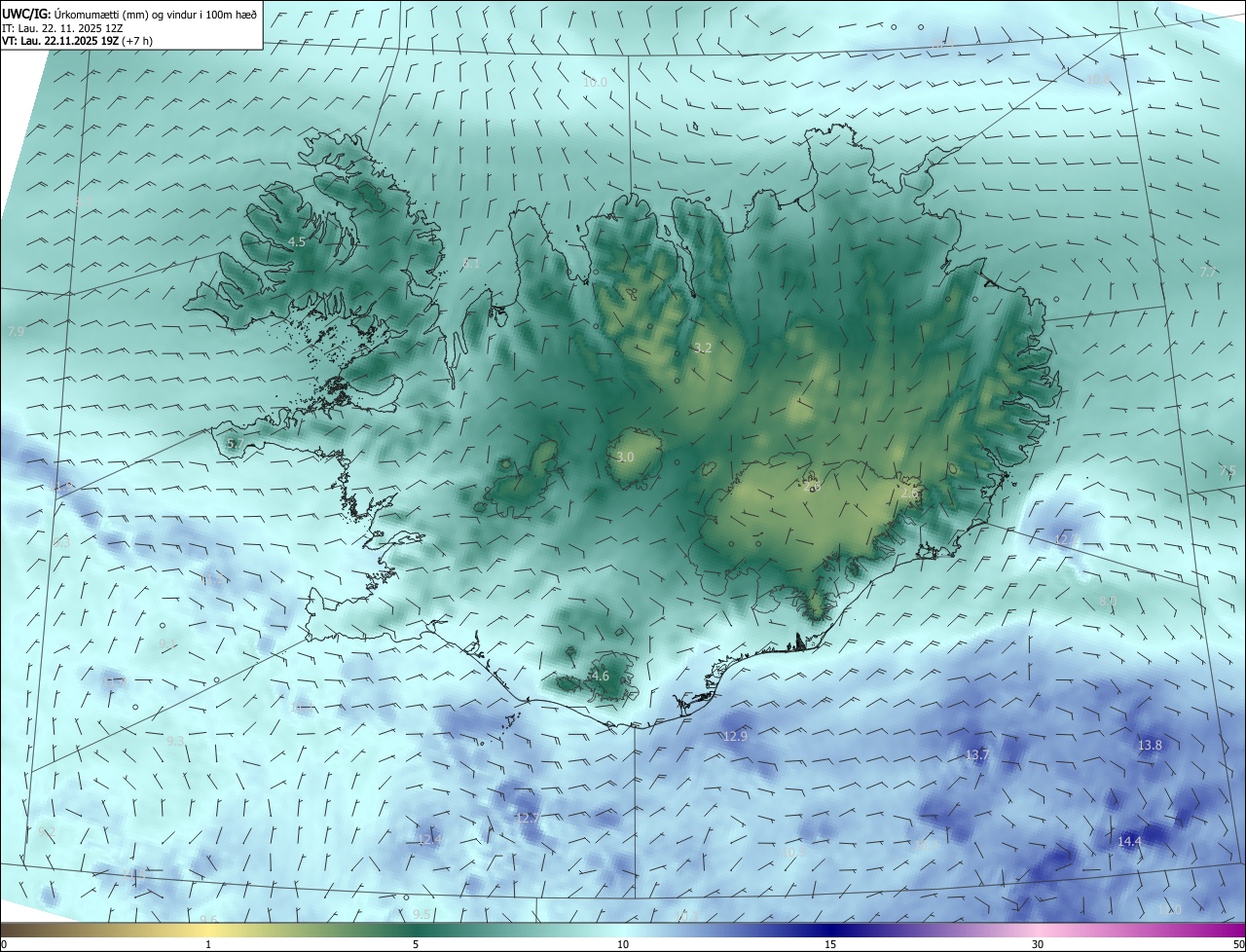This screenshot has width=1246, height=952.
Task: Click the legend tick label 10
Action: [623, 944]
